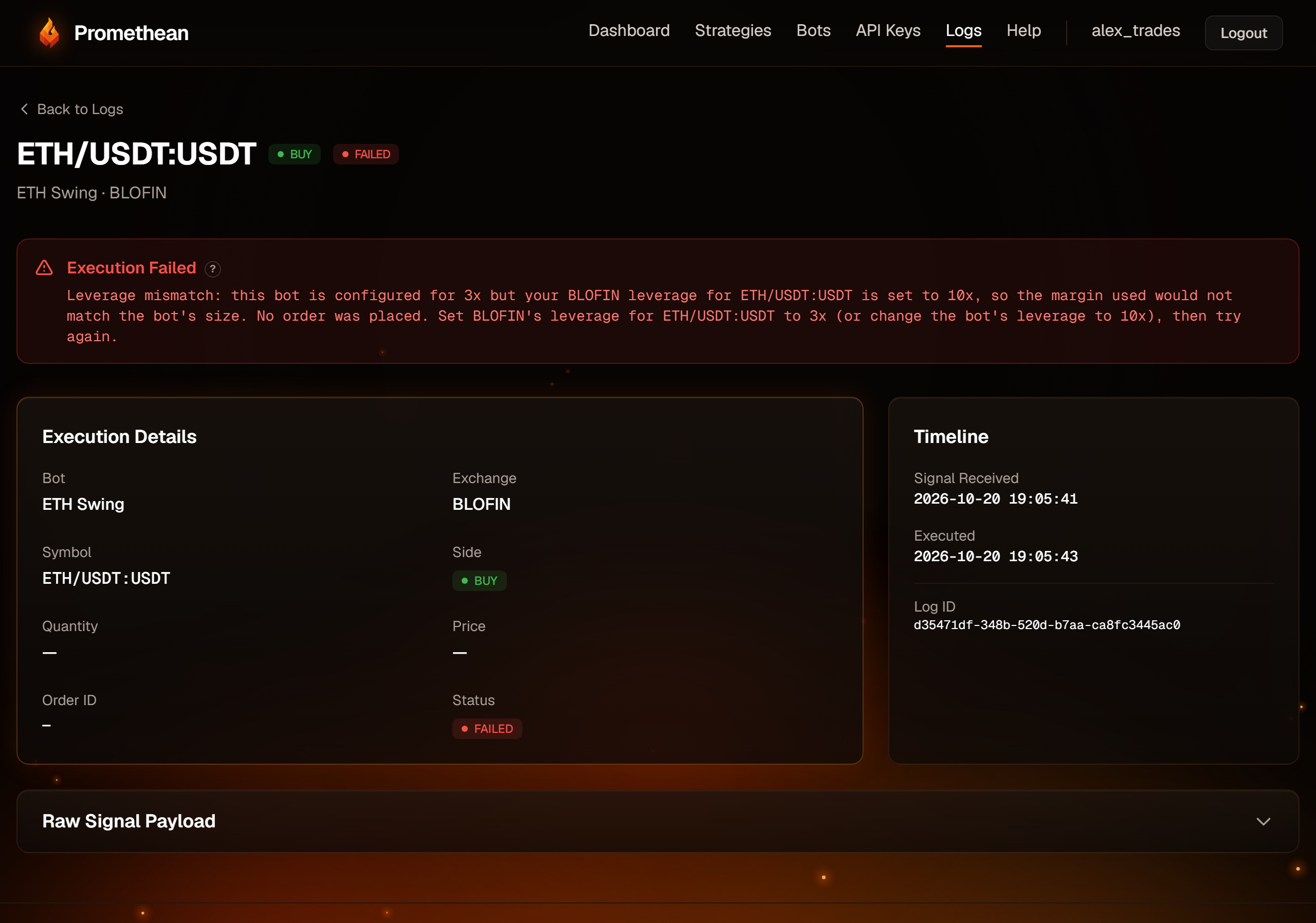Click the alex_trades username
The height and width of the screenshot is (923, 1316).
coord(1135,31)
